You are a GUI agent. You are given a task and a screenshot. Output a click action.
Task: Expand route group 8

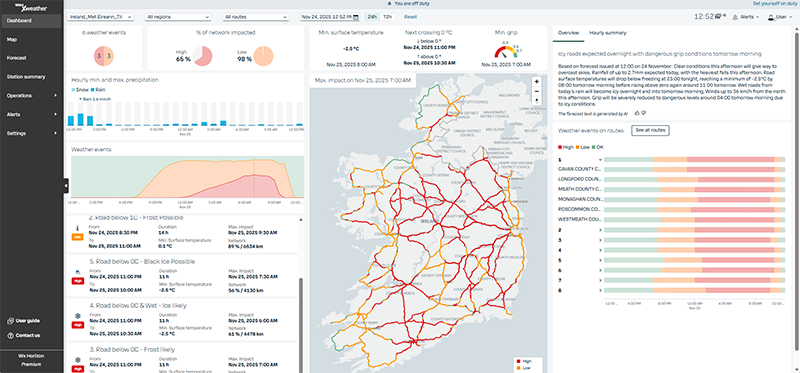click(x=601, y=290)
